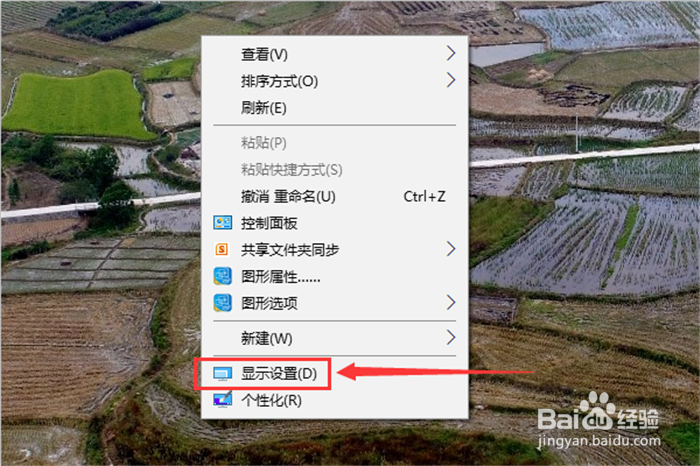Viewport: 700px width, 466px height.
Task: Select 刷新(E) to refresh desktop
Action: (x=334, y=108)
